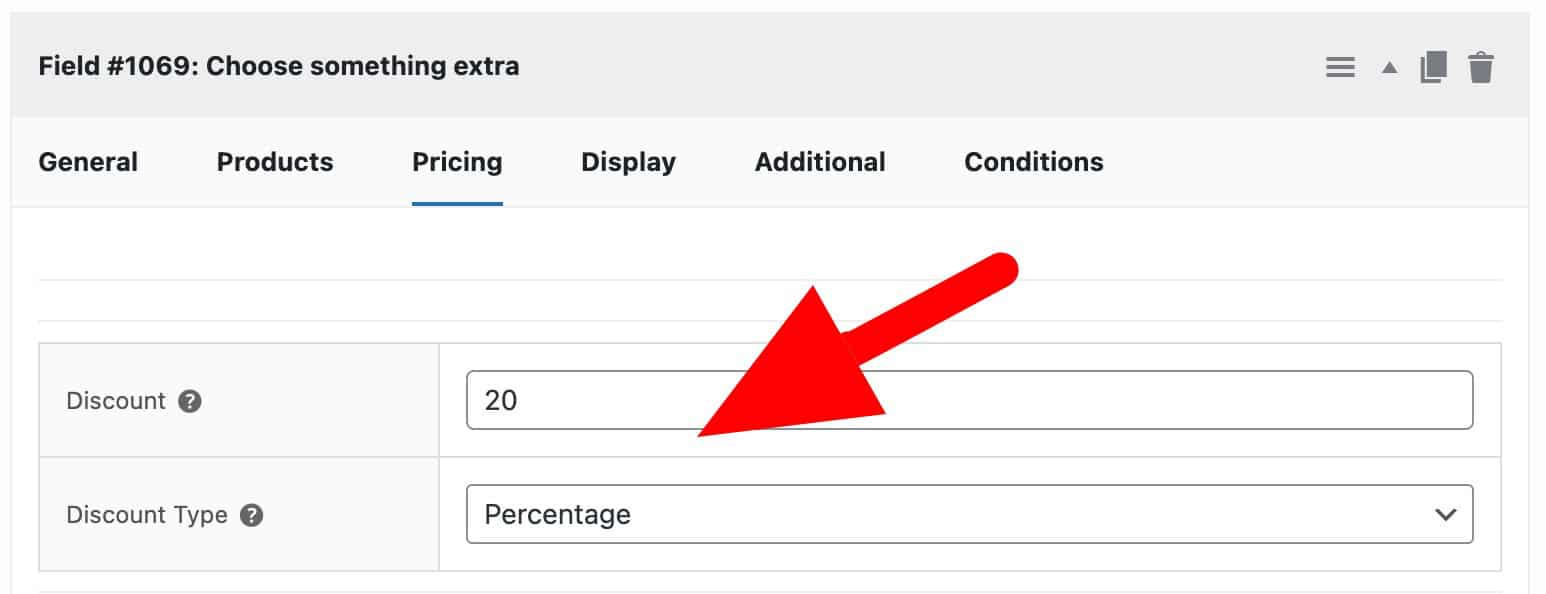Click the drag handle reorder icon

1340,68
